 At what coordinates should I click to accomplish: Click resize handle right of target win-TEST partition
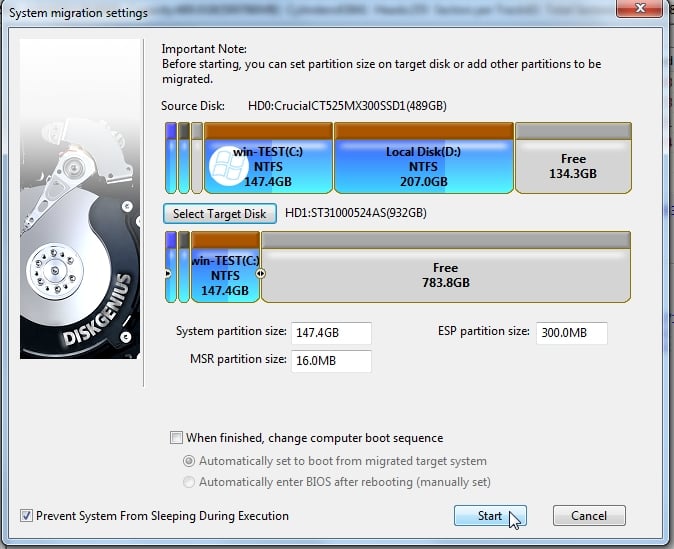point(260,273)
